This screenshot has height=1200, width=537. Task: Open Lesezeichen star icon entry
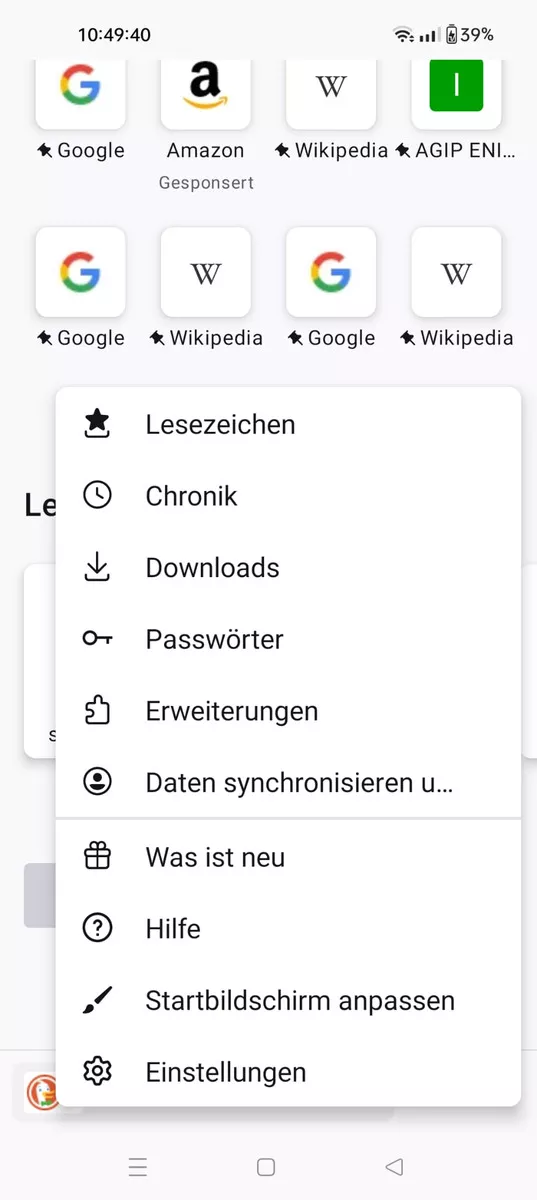point(97,424)
